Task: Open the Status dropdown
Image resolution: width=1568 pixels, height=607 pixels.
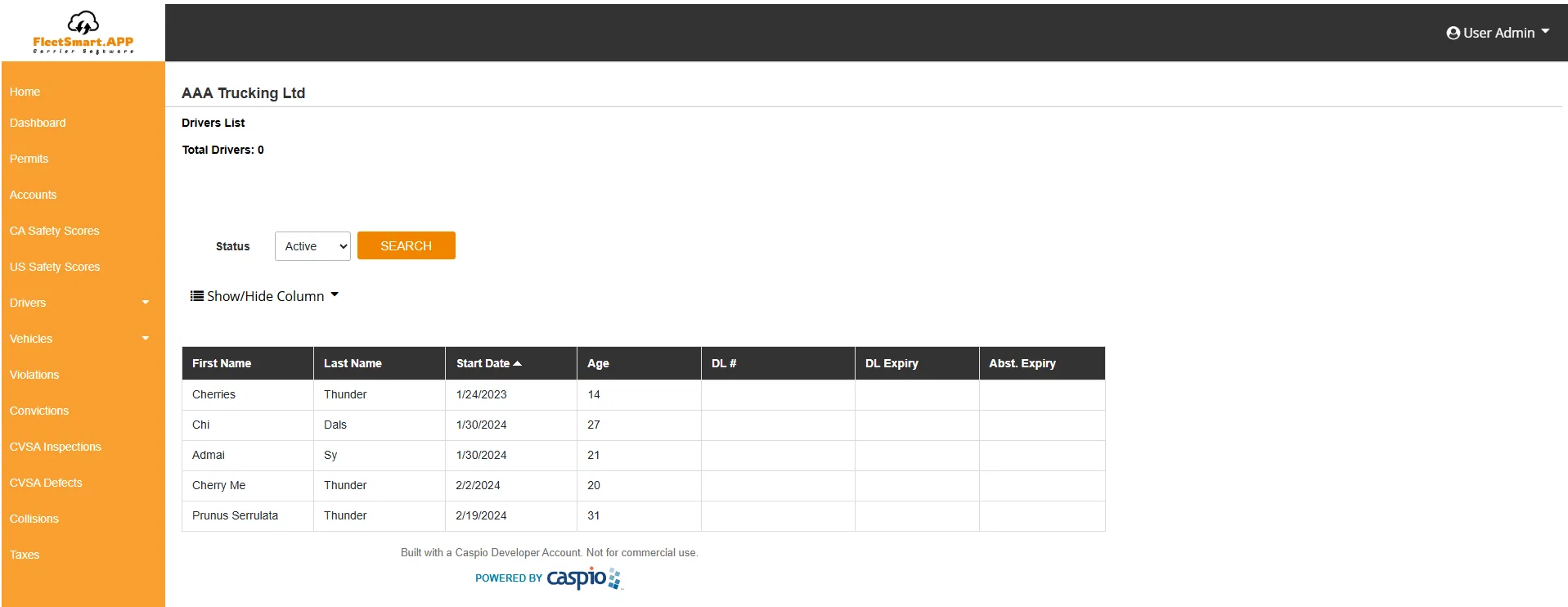Action: point(312,246)
